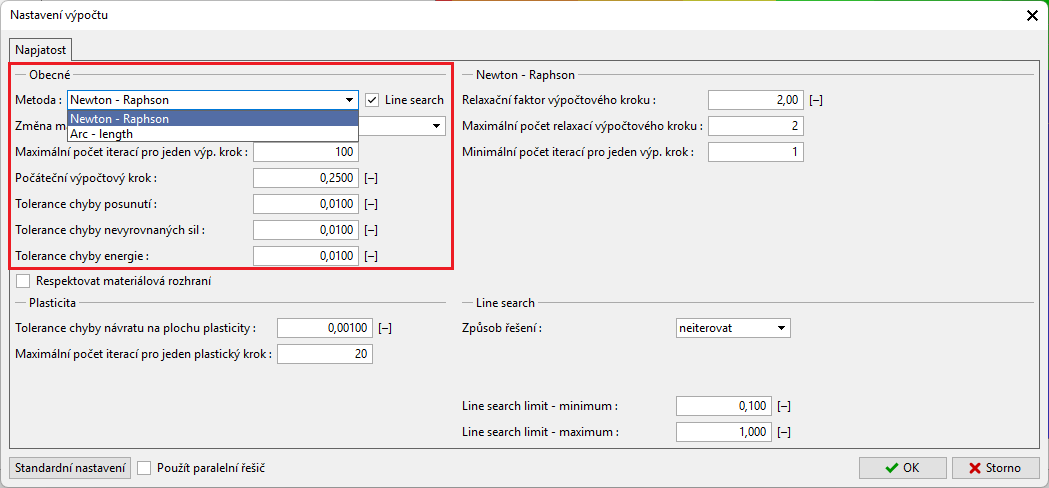Enable Respektovat materiálová rozhraní checkbox
The width and height of the screenshot is (1049, 488).
pyautogui.click(x=24, y=281)
